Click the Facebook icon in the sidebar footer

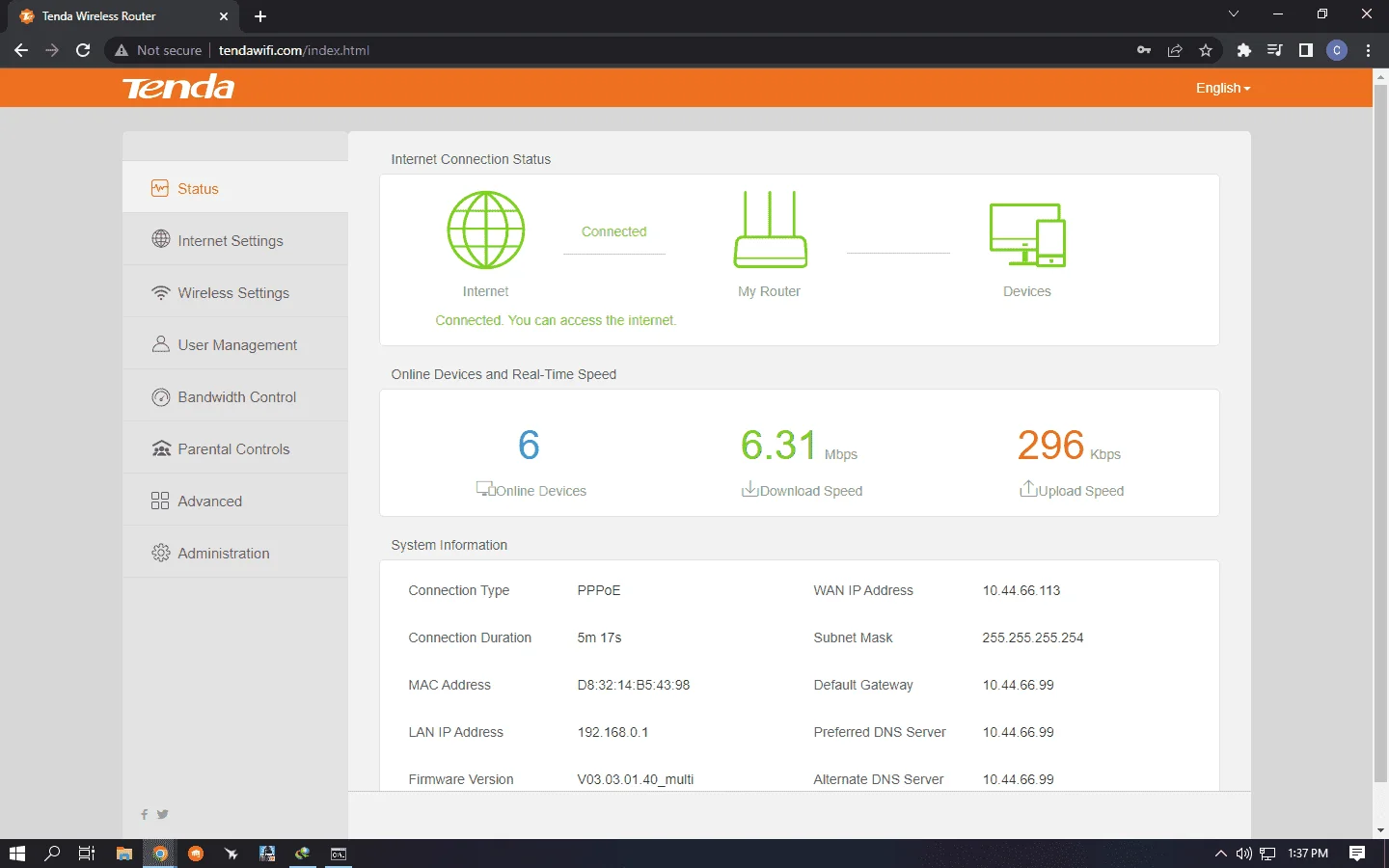click(x=145, y=814)
